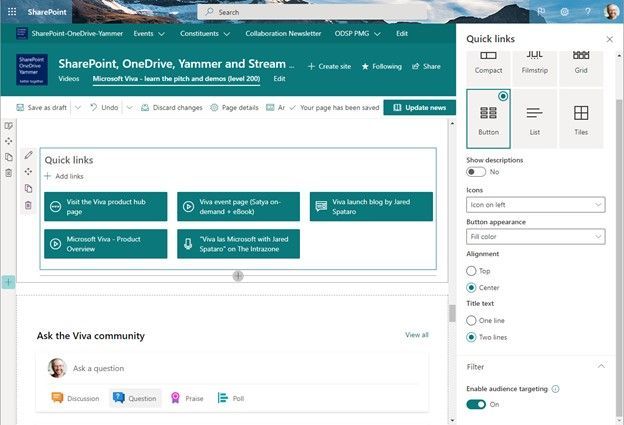Click the flag icon in the header
The height and width of the screenshot is (425, 624).
coord(541,12)
